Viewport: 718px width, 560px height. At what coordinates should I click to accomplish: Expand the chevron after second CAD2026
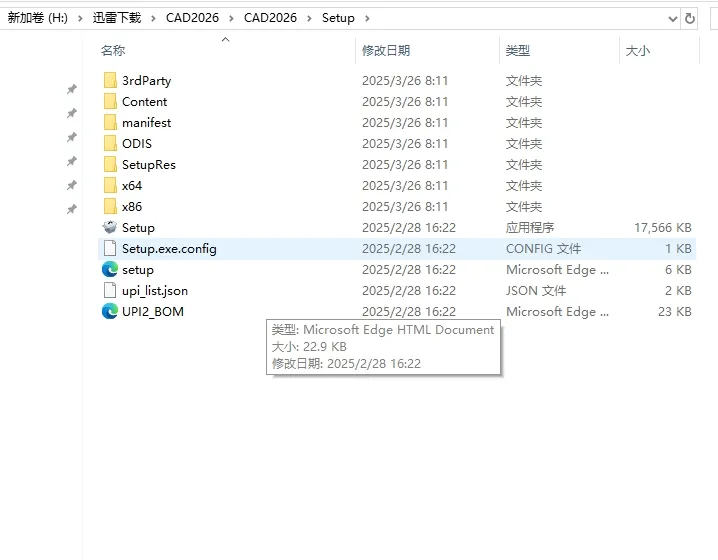310,18
